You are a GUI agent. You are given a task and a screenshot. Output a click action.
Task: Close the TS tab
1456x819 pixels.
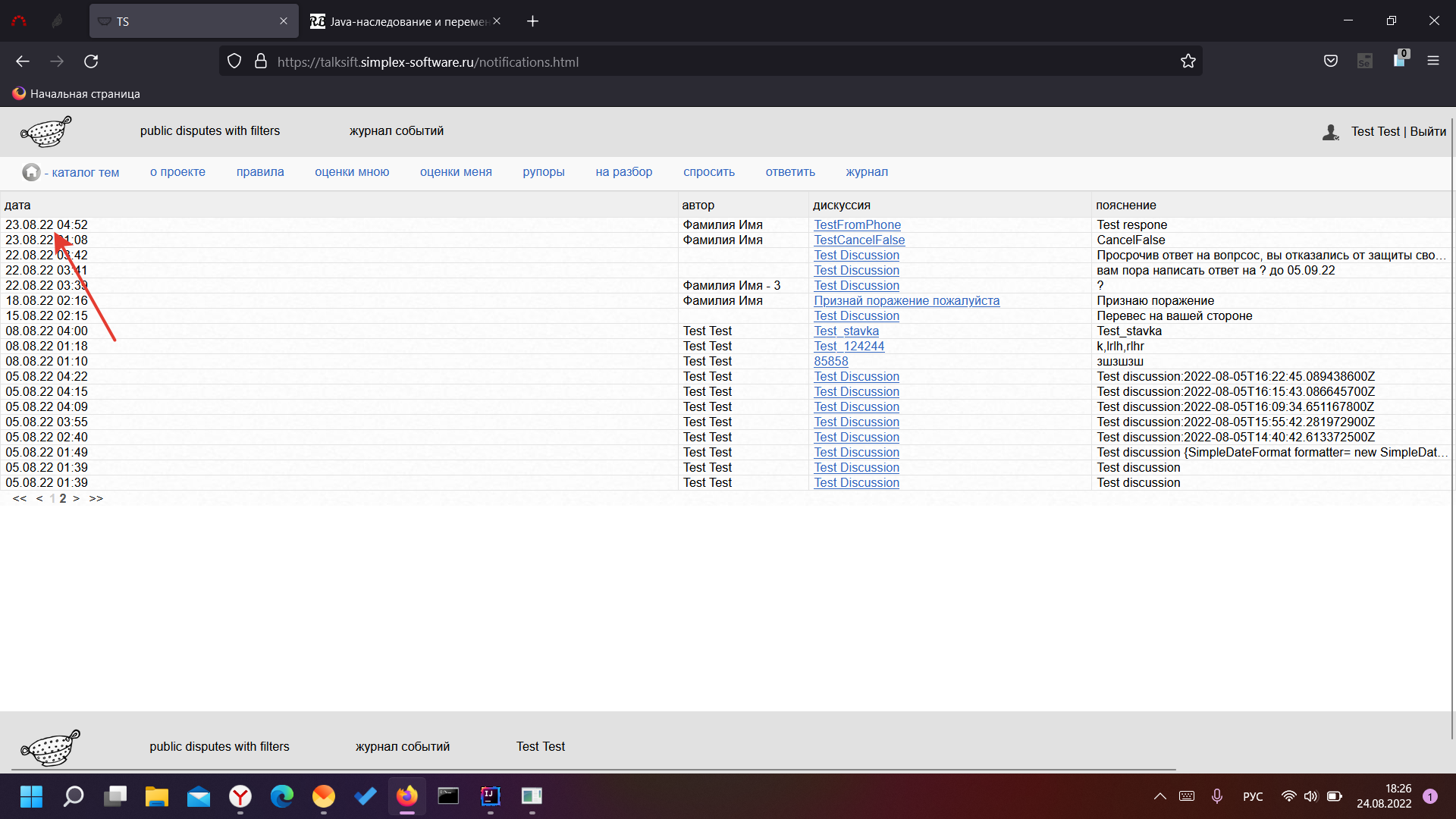click(x=284, y=21)
